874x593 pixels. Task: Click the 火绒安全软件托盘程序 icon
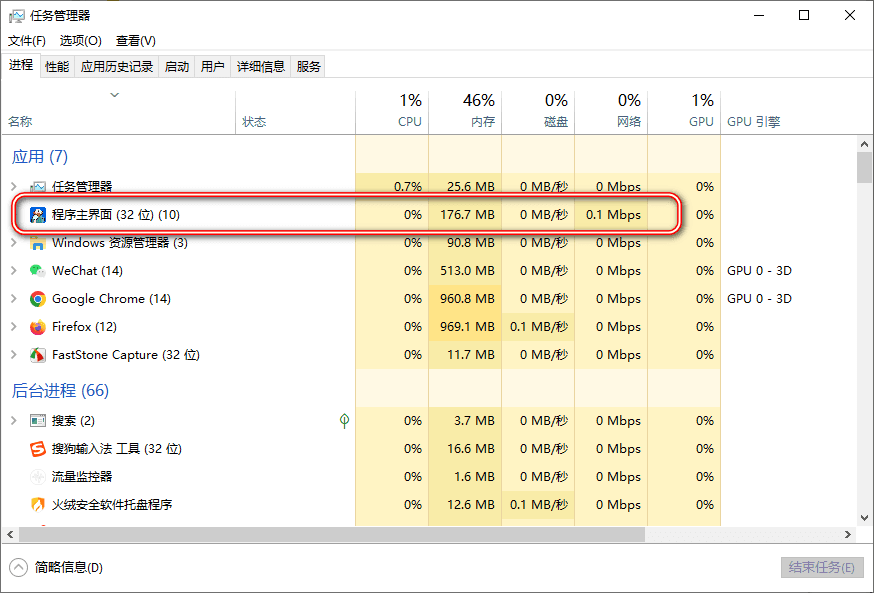[x=37, y=505]
